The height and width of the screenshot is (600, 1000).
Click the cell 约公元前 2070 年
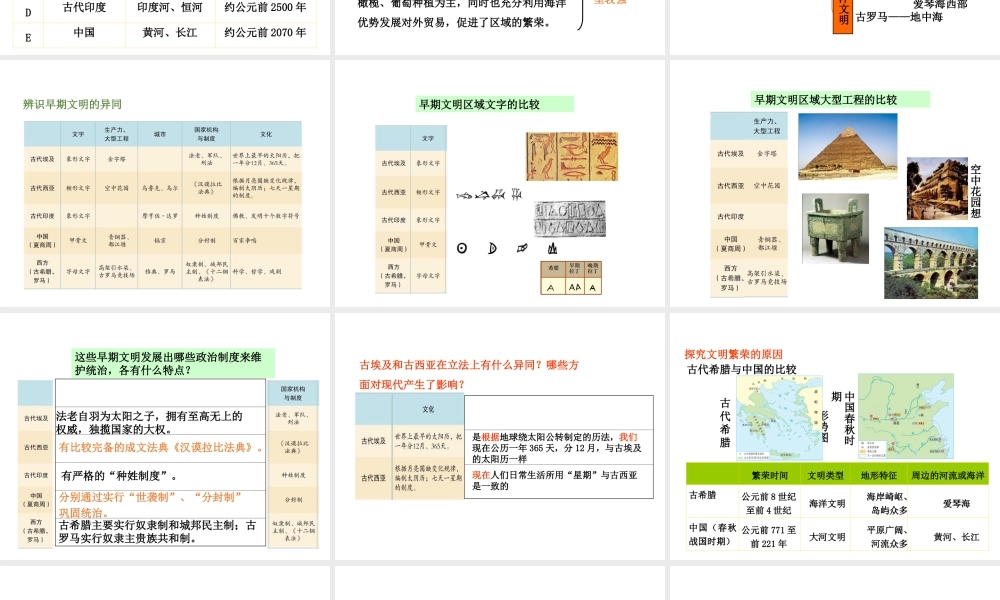click(x=265, y=33)
